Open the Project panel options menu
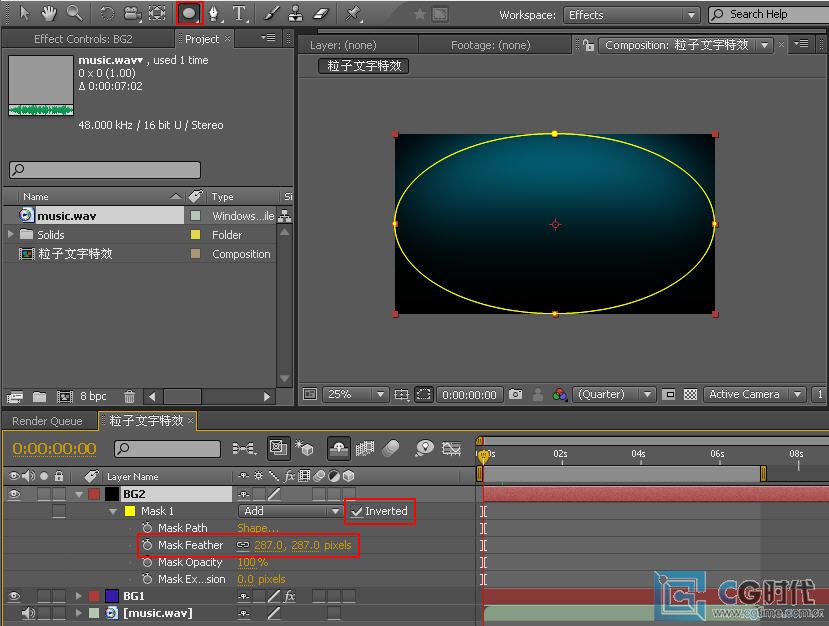Screen dimensions: 829x626 (x=269, y=38)
